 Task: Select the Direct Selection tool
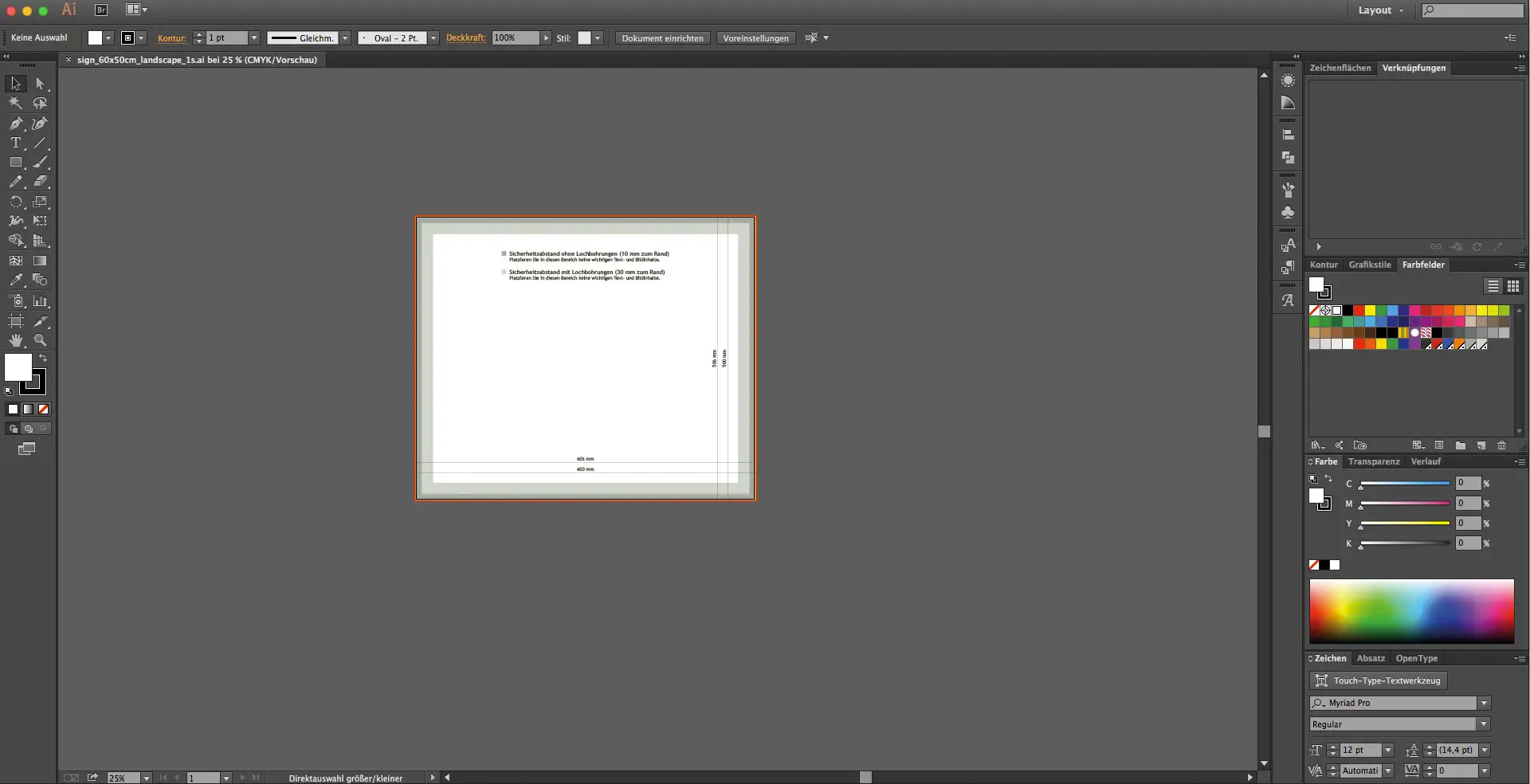coord(40,84)
